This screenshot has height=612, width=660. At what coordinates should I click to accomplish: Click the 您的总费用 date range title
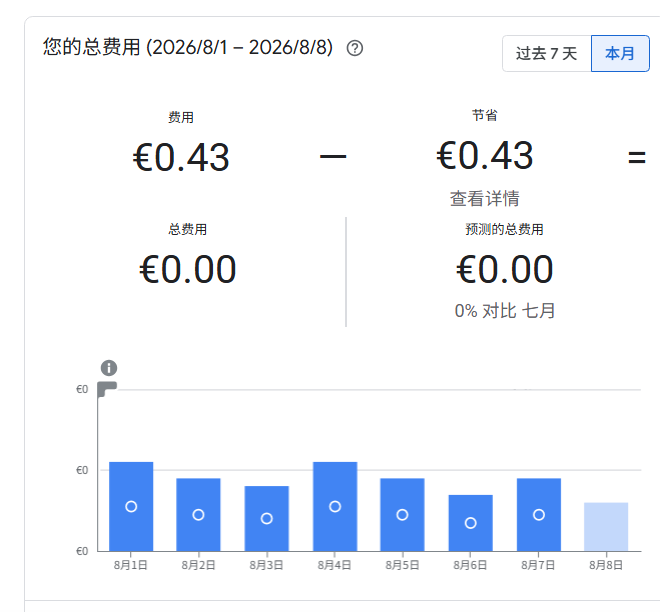pos(188,47)
